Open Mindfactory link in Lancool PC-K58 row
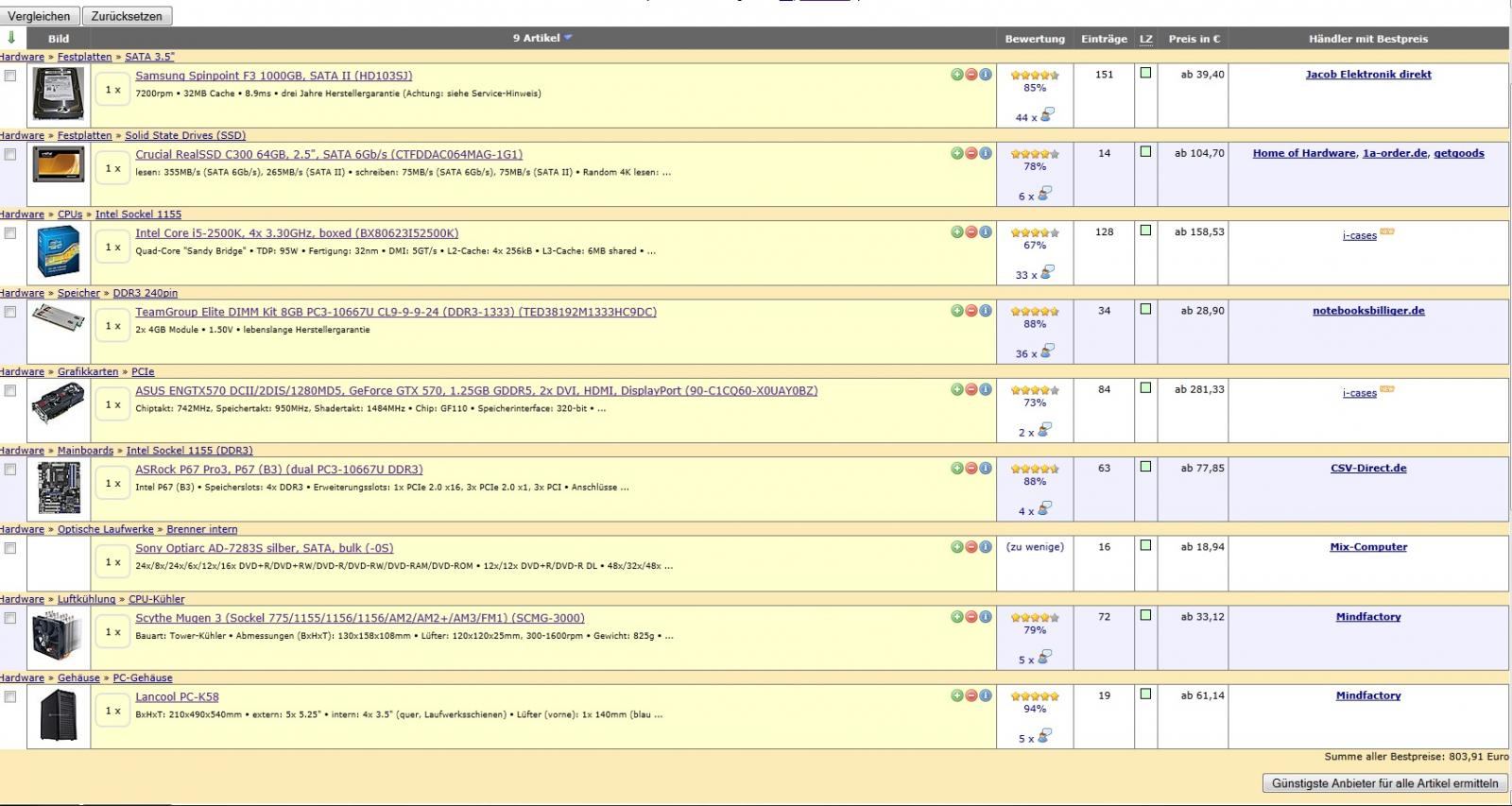1512x806 pixels. [x=1368, y=695]
